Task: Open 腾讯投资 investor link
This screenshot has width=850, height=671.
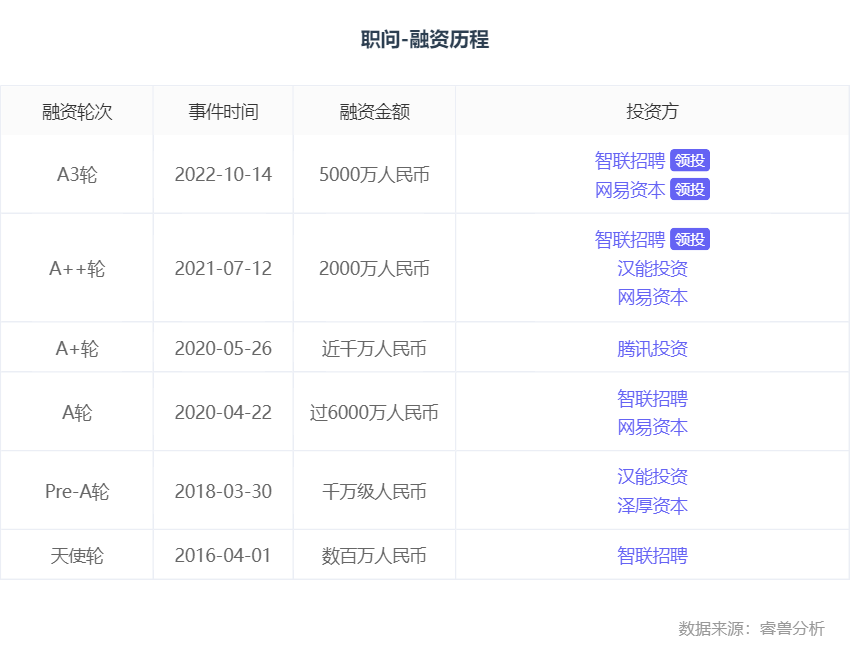Action: (652, 349)
